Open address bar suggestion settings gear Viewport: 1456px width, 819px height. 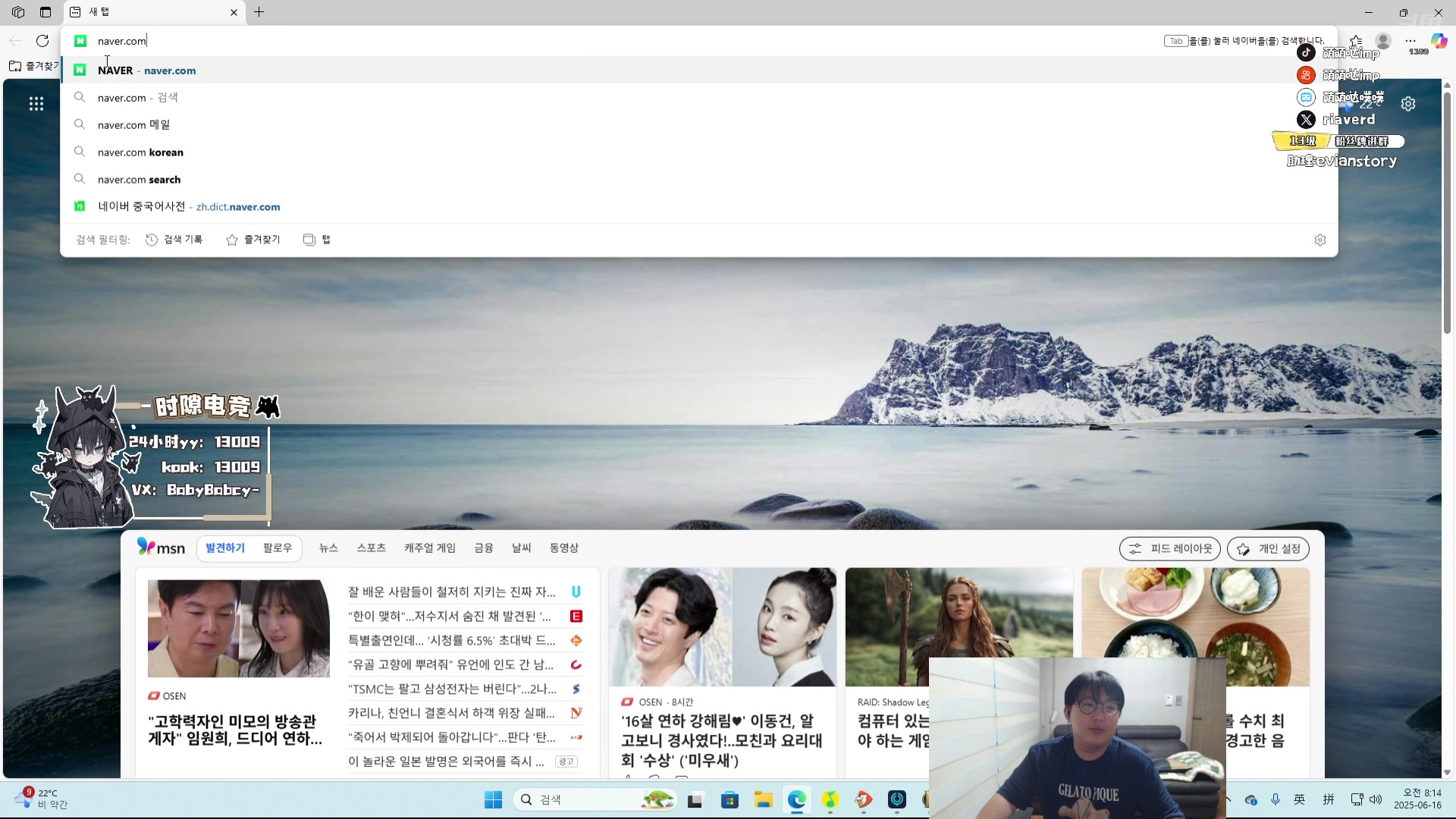pyautogui.click(x=1320, y=240)
